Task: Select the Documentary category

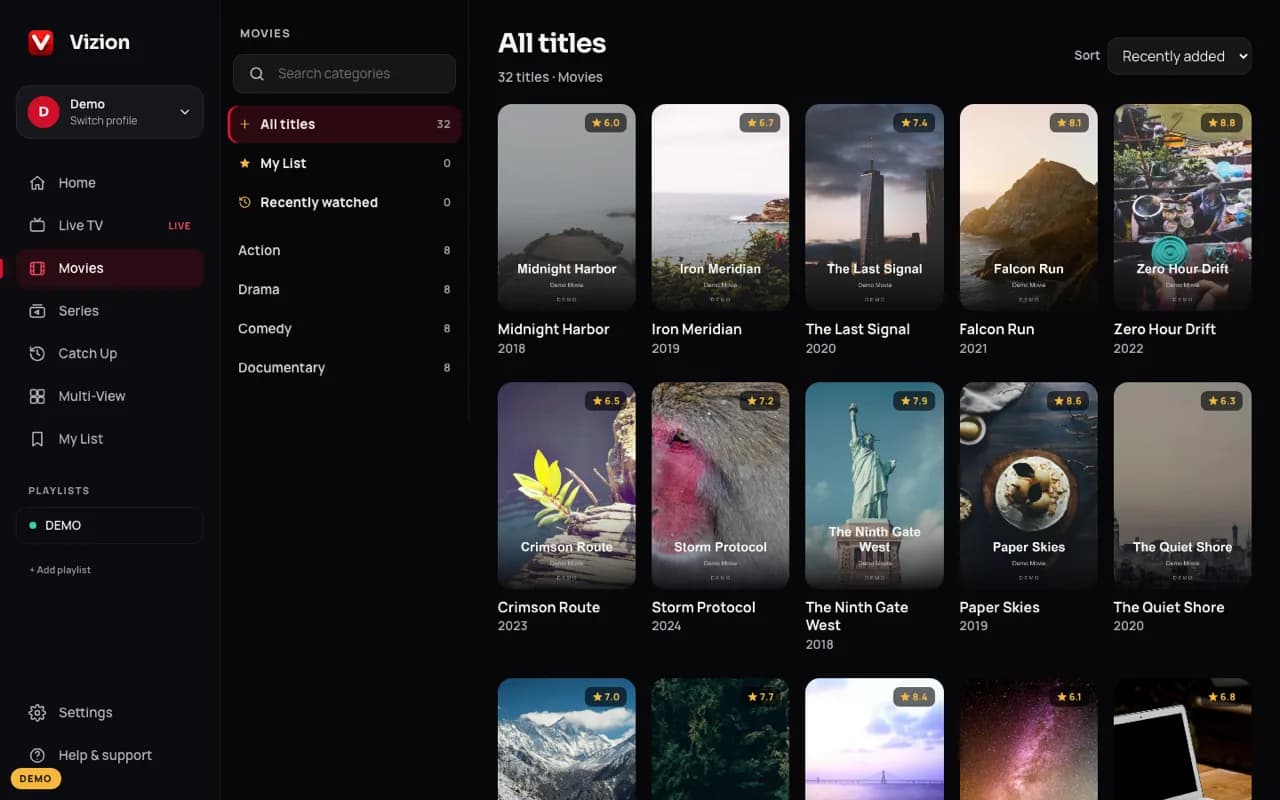Action: tap(344, 367)
